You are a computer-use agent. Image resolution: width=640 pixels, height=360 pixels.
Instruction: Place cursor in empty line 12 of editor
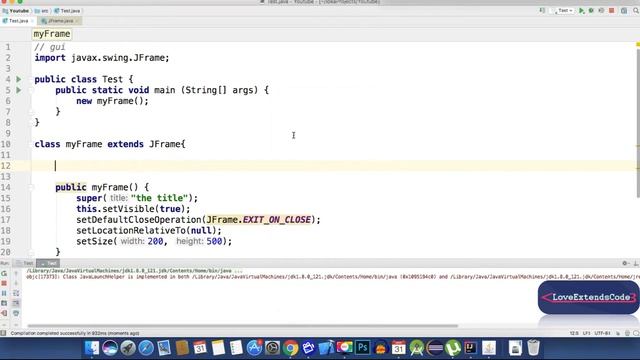pyautogui.click(x=335, y=166)
